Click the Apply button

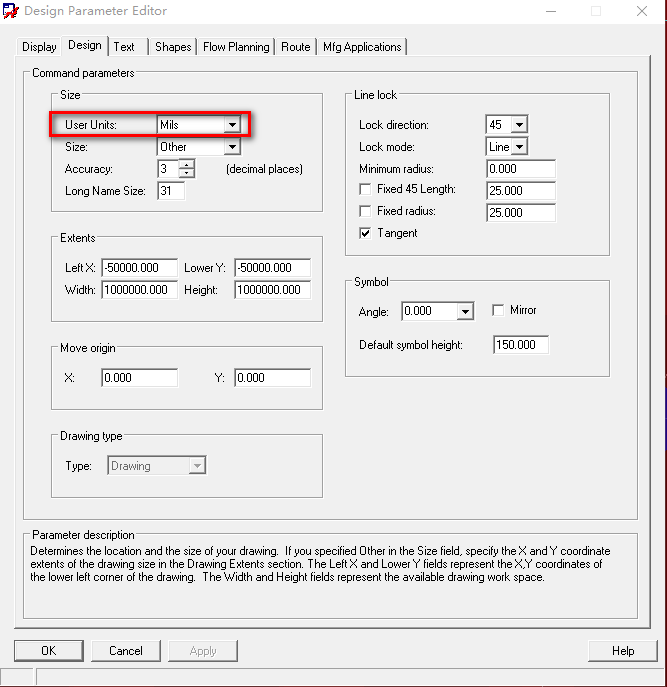pyautogui.click(x=203, y=651)
